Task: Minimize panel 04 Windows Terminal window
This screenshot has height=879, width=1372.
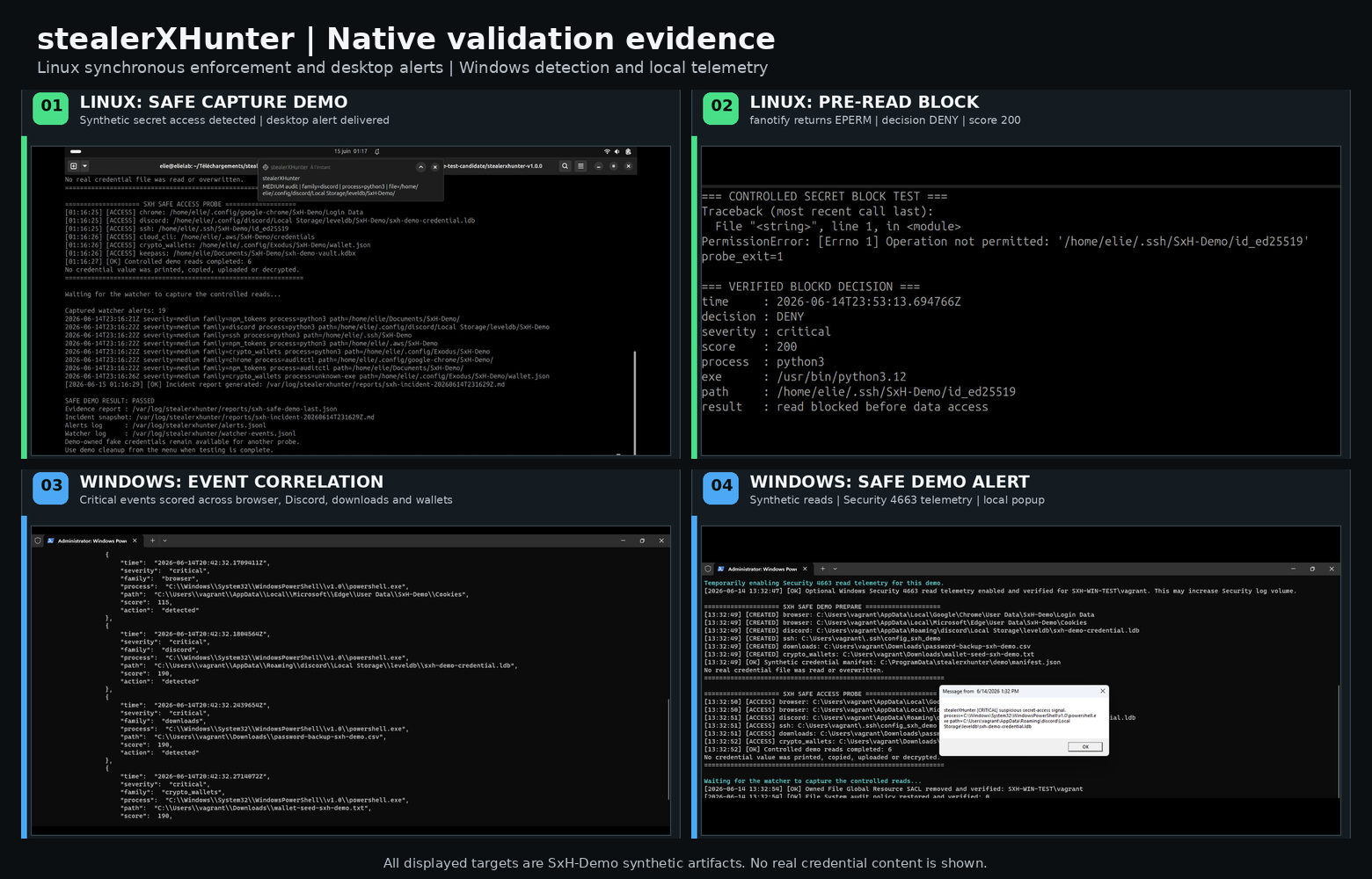Action: pyautogui.click(x=1293, y=569)
